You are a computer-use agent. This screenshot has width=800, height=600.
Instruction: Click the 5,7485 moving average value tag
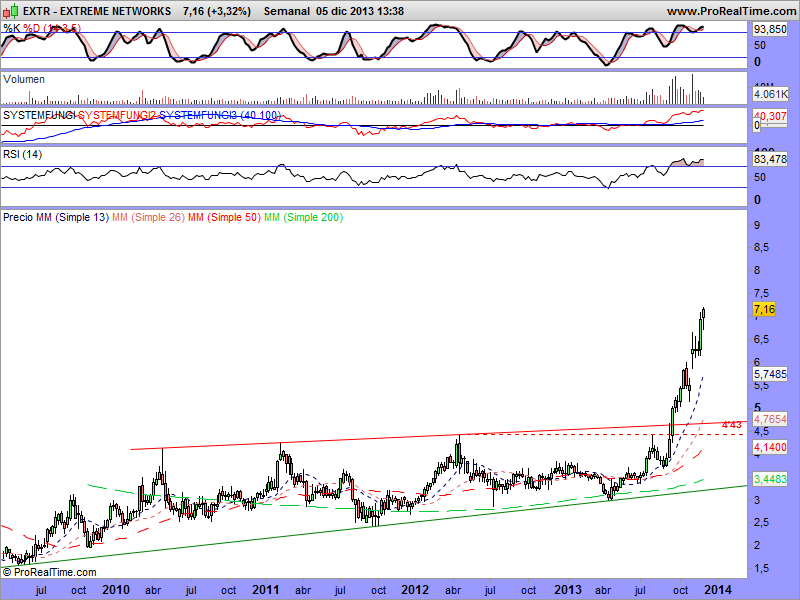pyautogui.click(x=770, y=374)
